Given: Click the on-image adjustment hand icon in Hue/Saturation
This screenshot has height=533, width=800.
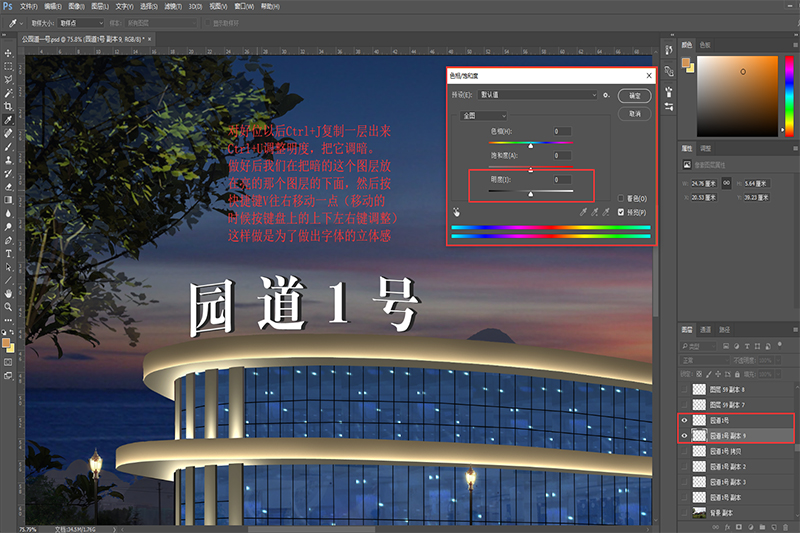Looking at the screenshot, I should point(456,212).
